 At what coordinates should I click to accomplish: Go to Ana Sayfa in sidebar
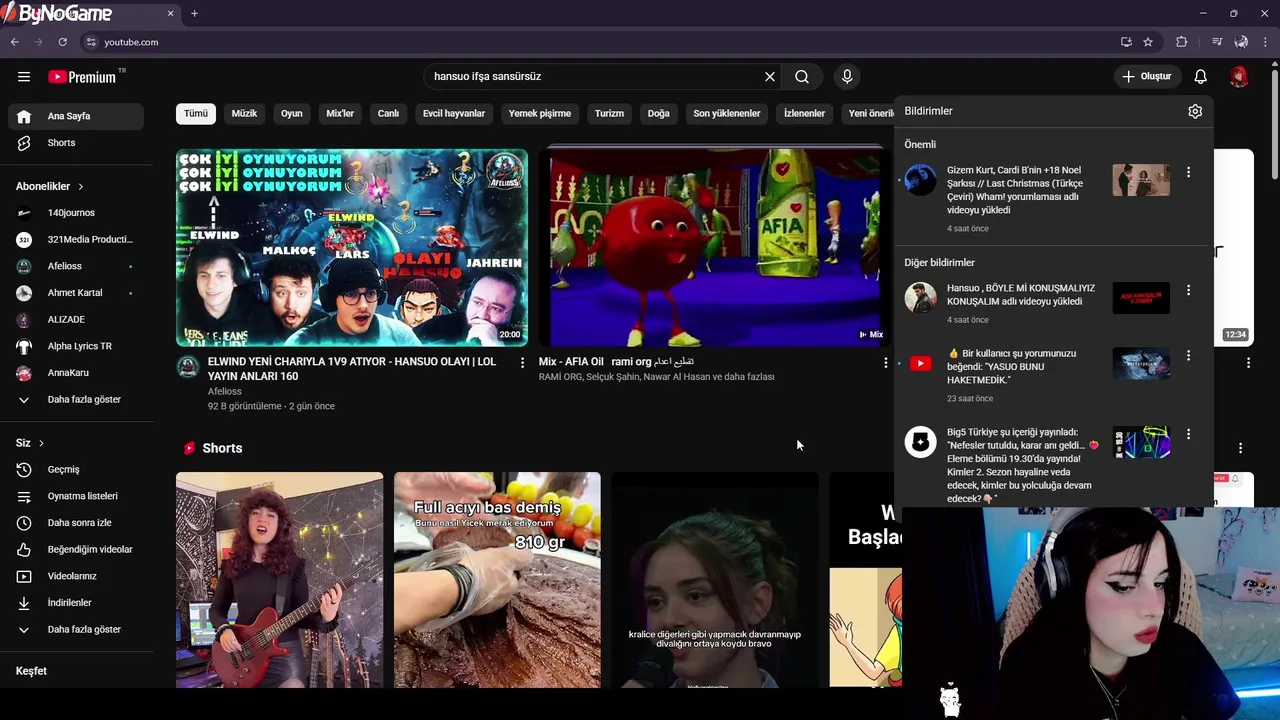pyautogui.click(x=76, y=116)
